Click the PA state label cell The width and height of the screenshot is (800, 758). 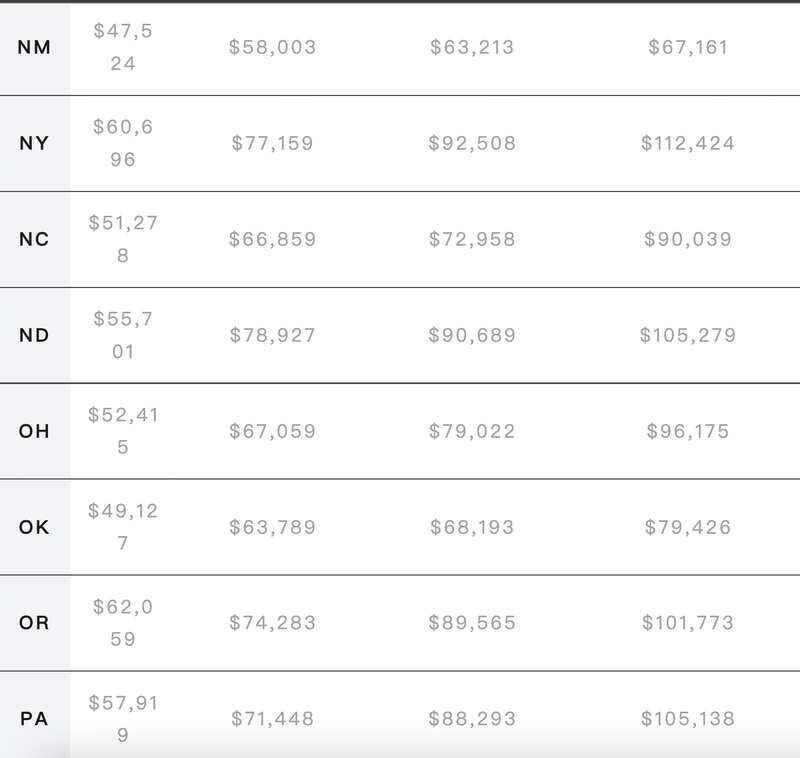point(34,719)
